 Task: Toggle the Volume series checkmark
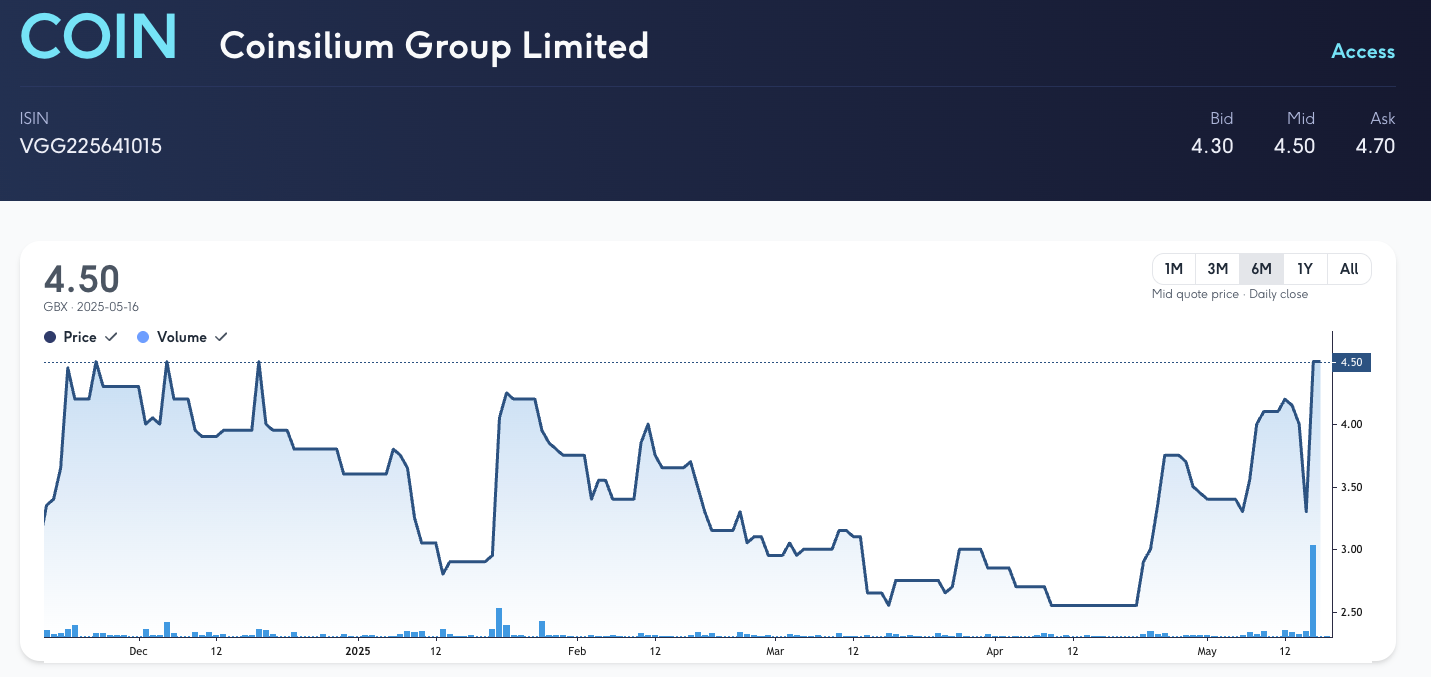[x=221, y=337]
